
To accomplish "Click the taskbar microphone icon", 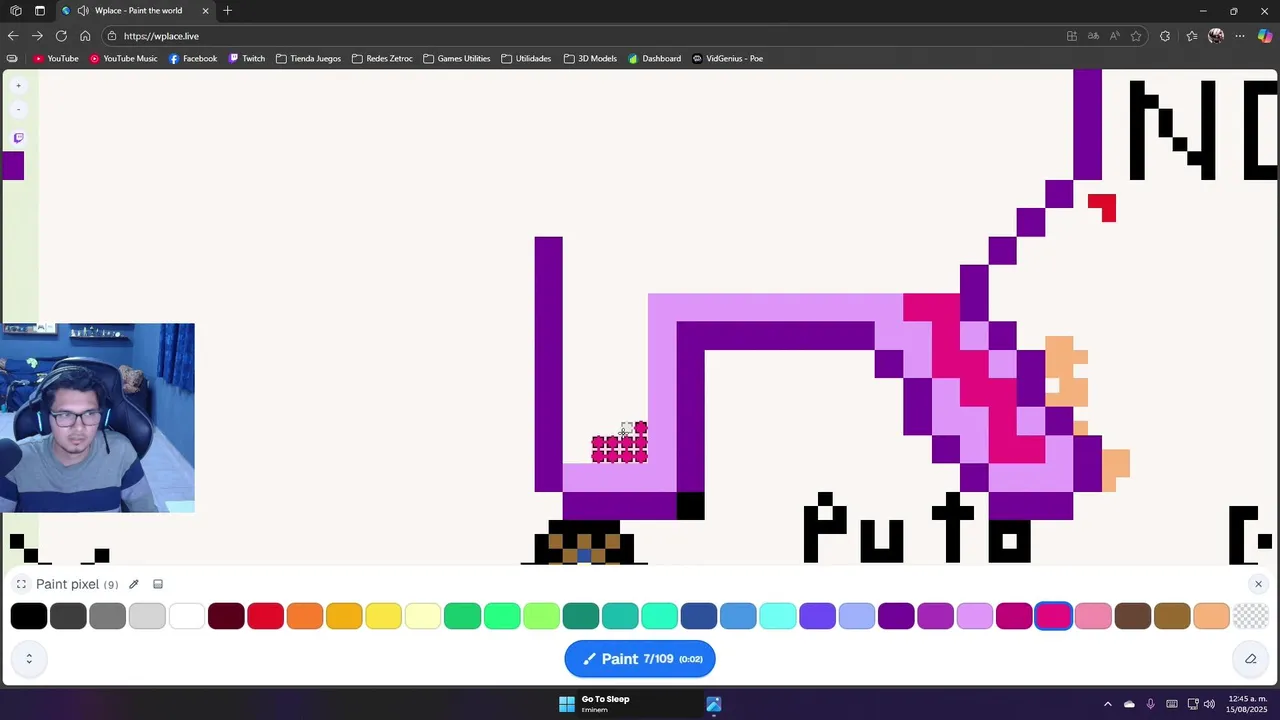I will coord(1150,704).
